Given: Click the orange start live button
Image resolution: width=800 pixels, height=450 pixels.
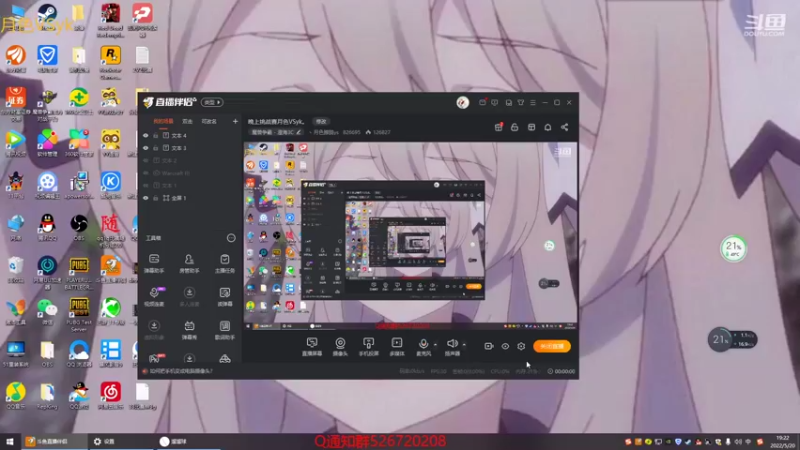Looking at the screenshot, I should pyautogui.click(x=552, y=346).
